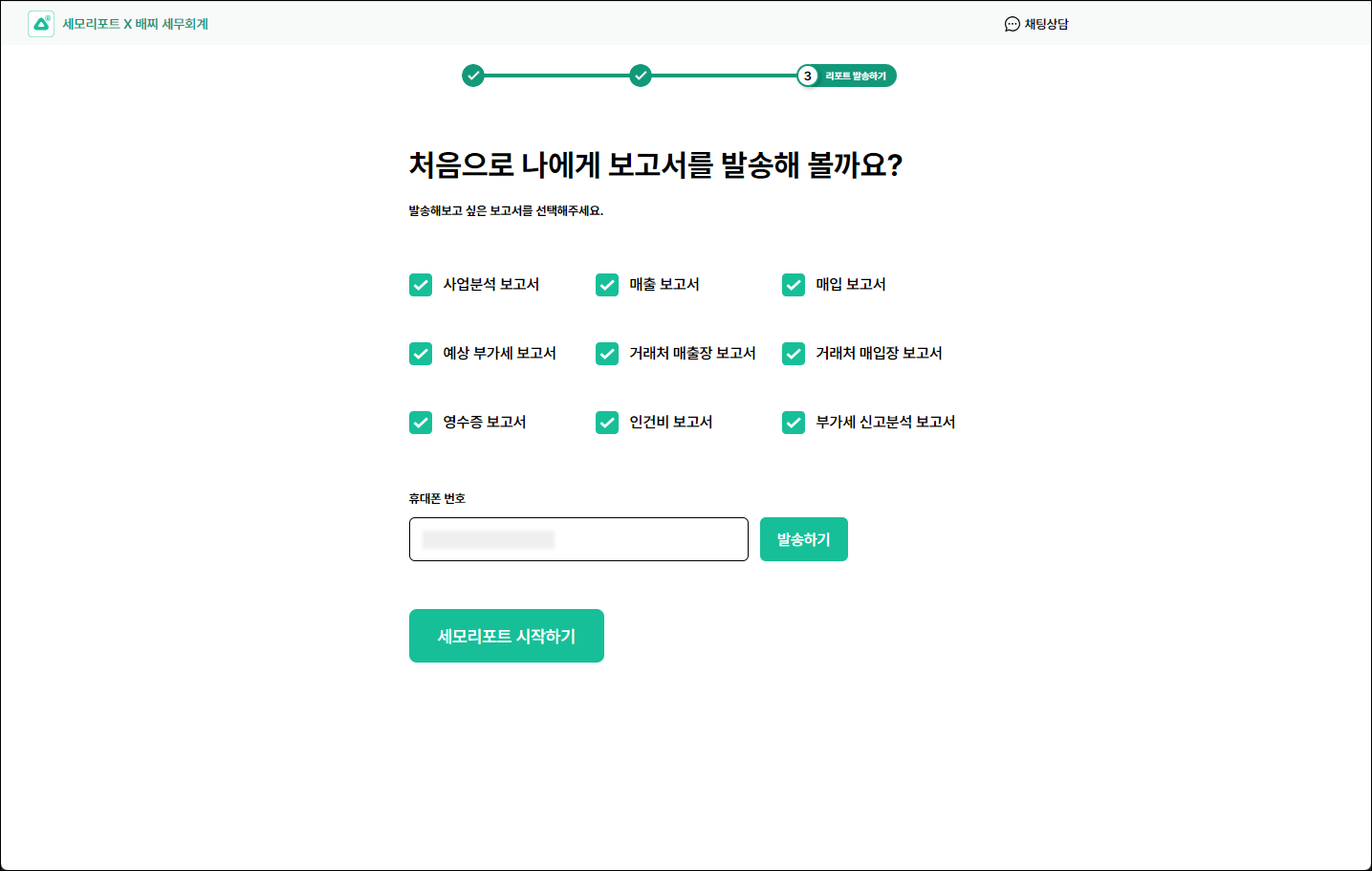
Task: Select step 3 리포트 발송하기 indicator
Action: click(846, 76)
